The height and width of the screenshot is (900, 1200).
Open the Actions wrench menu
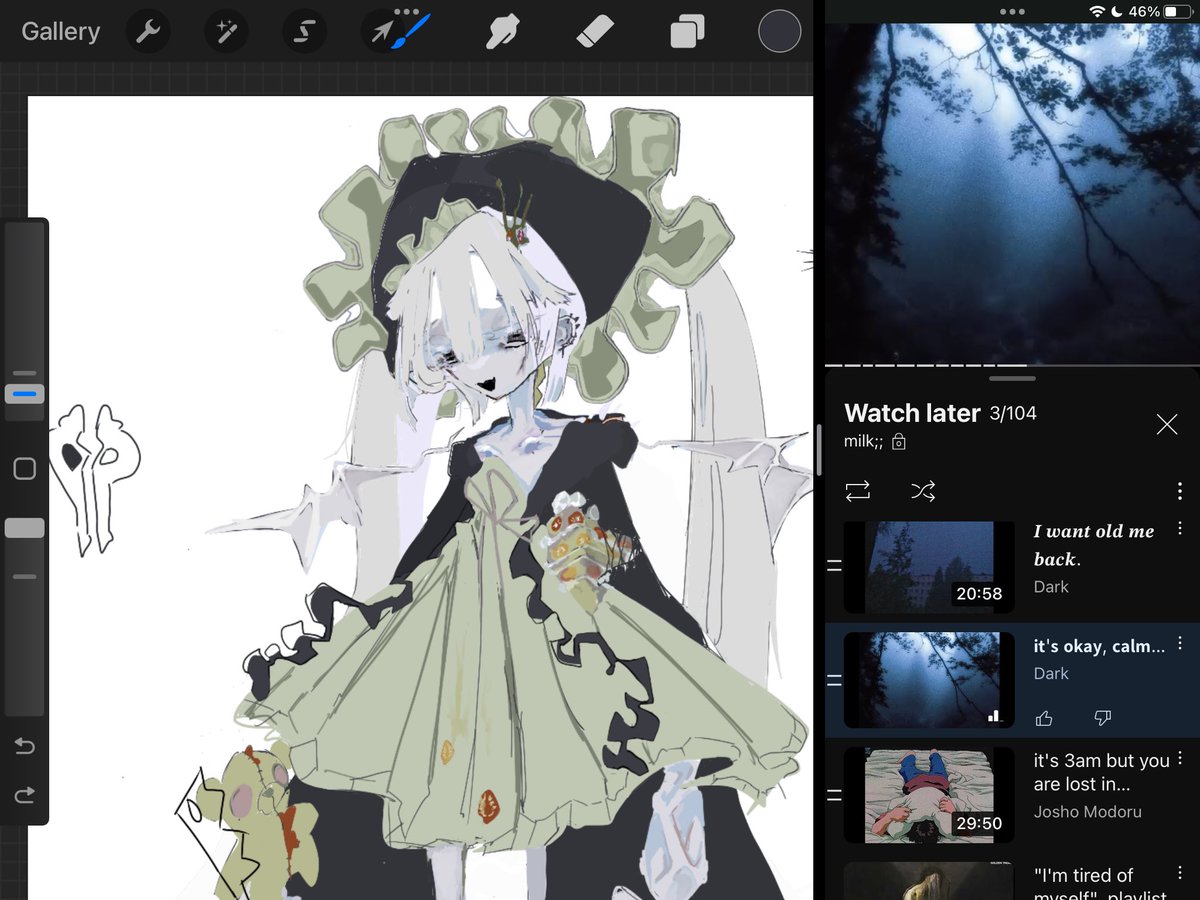(148, 32)
